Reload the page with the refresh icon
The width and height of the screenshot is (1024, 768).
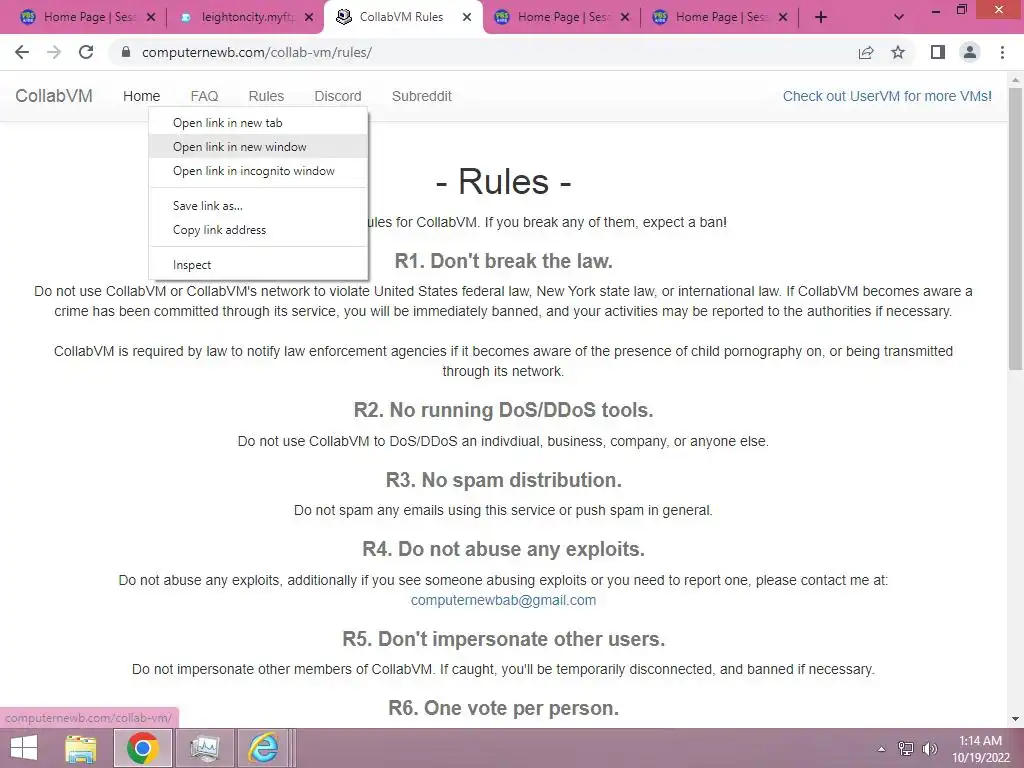(x=86, y=52)
